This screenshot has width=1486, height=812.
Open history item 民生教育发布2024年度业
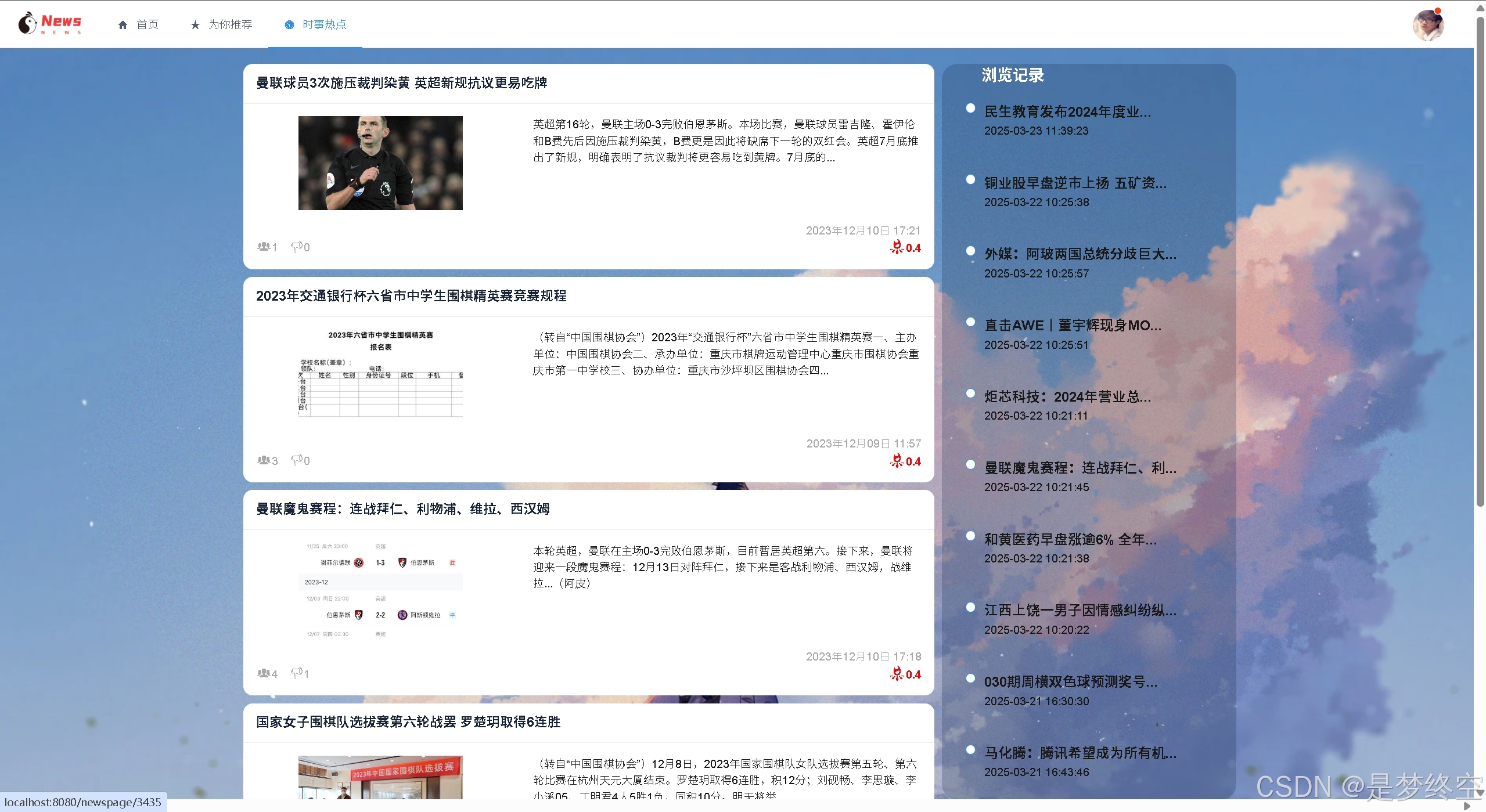[1067, 111]
